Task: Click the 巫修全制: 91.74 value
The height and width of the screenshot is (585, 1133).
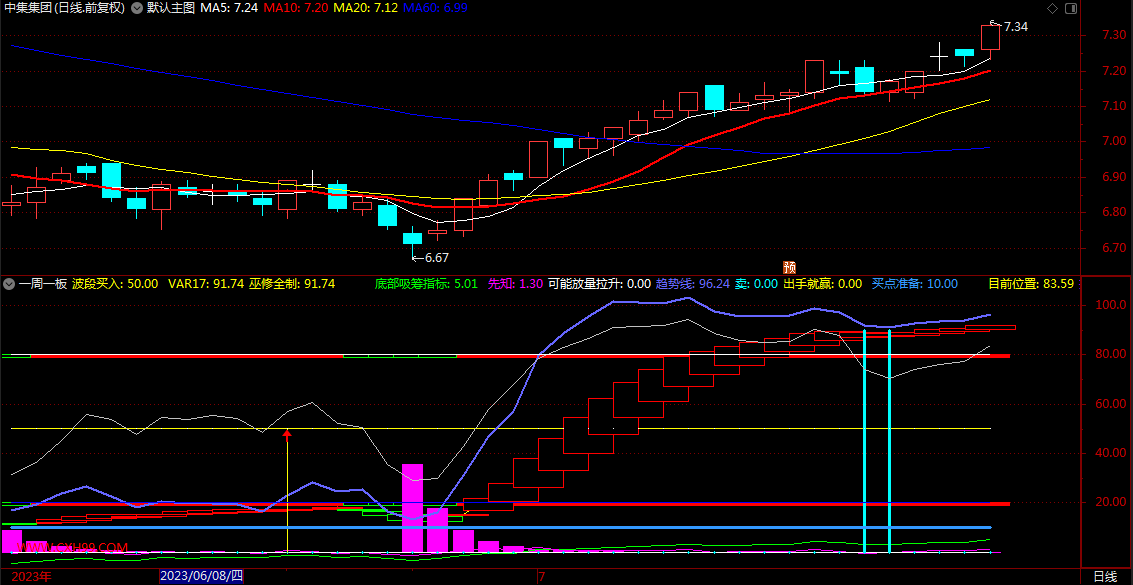Action: click(x=292, y=284)
